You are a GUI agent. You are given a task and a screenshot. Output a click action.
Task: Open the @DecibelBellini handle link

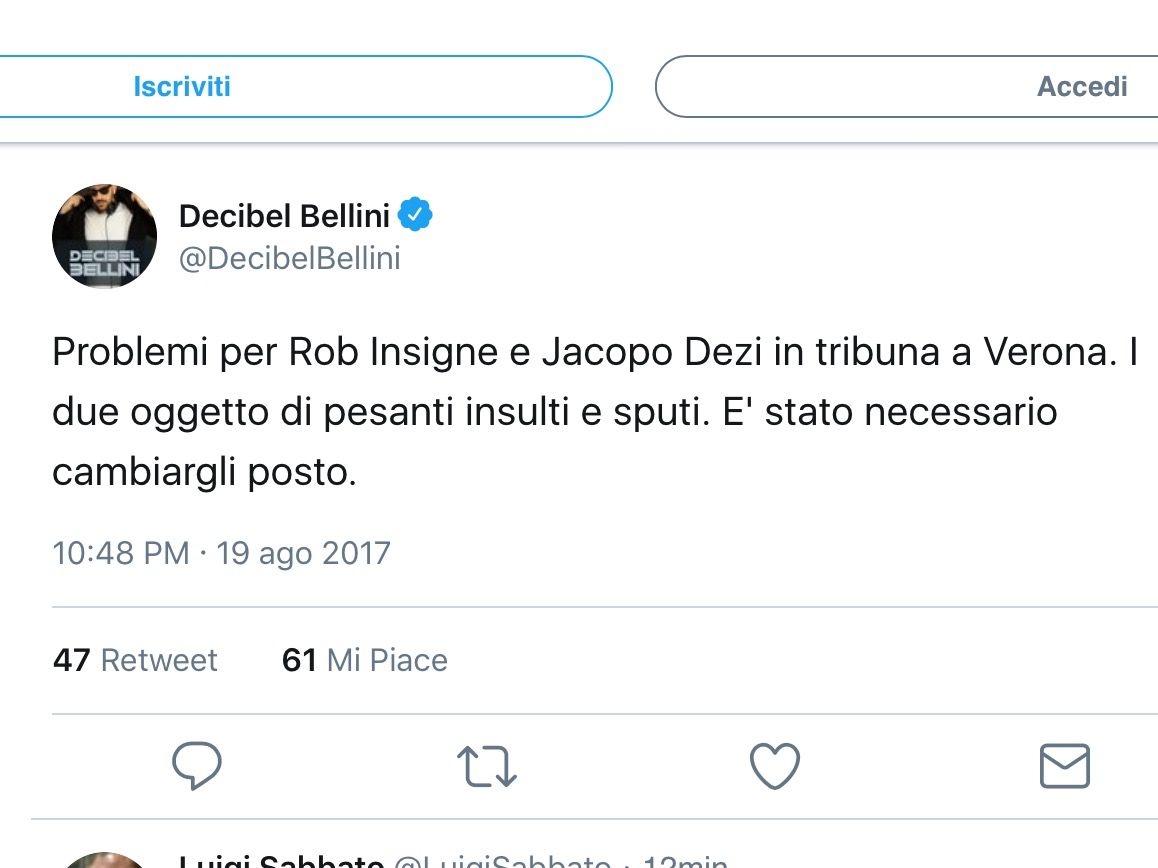pyautogui.click(x=290, y=259)
